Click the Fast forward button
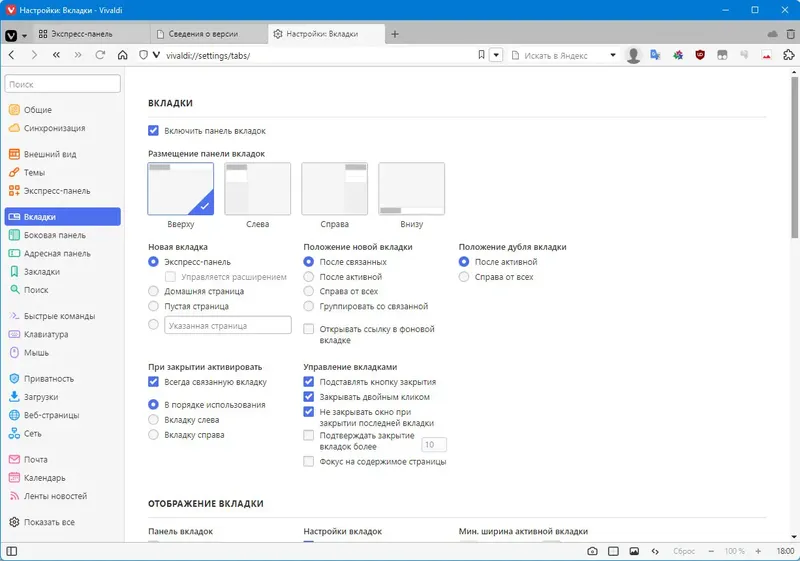Viewport: 800px width, 561px height. click(x=78, y=55)
